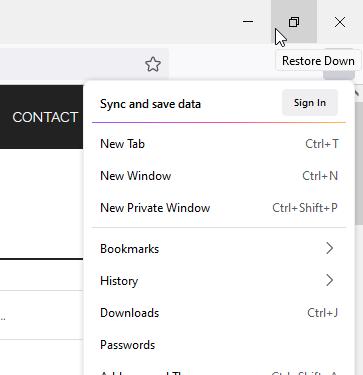
Task: Bookmark this page with the star icon
Action: 153,64
